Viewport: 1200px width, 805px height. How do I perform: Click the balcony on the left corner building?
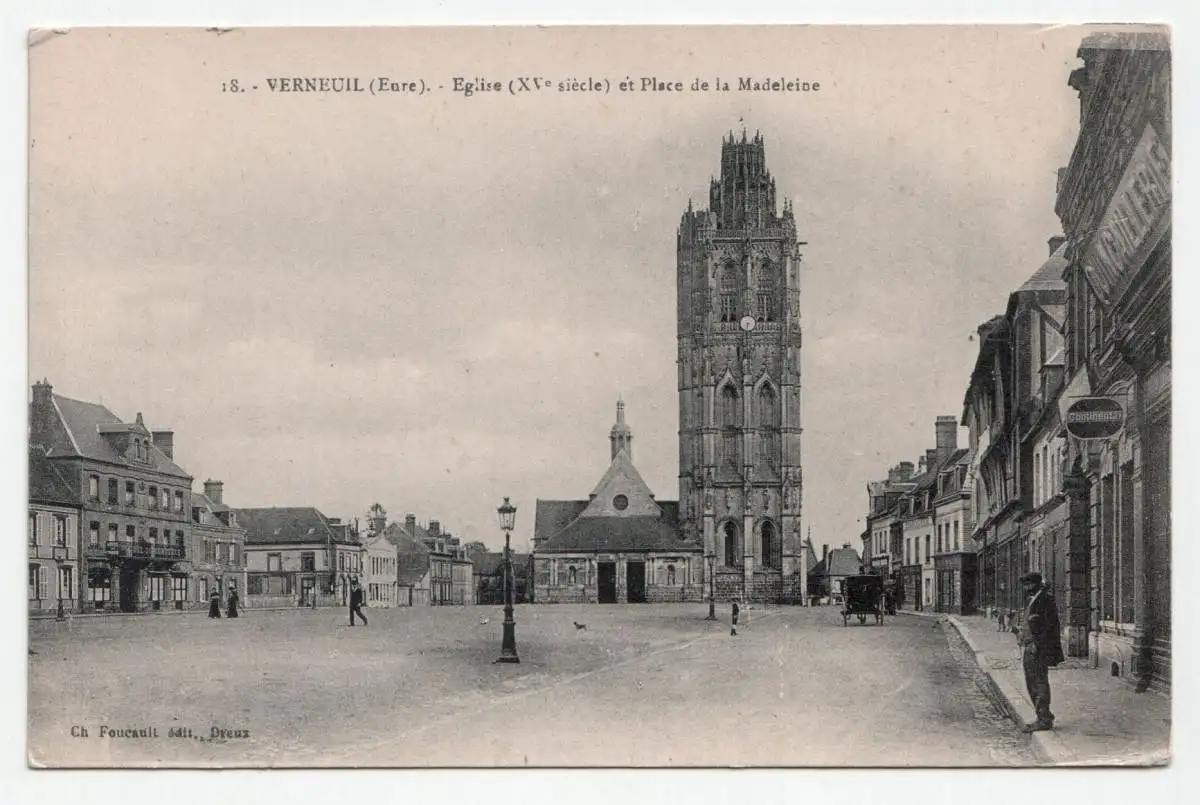pos(135,550)
